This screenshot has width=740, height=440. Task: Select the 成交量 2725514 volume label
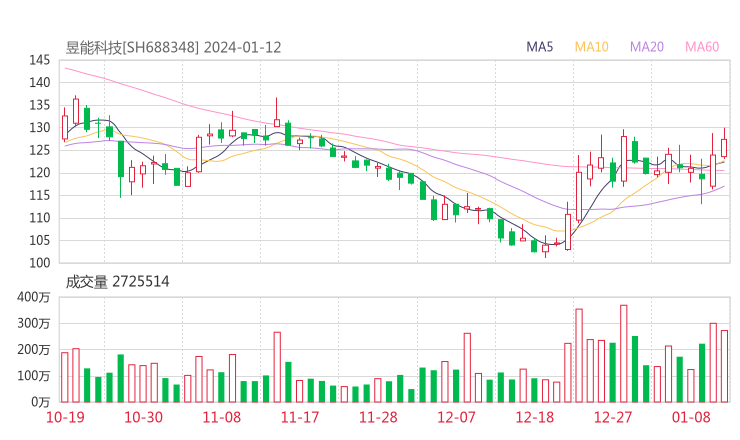(x=118, y=282)
